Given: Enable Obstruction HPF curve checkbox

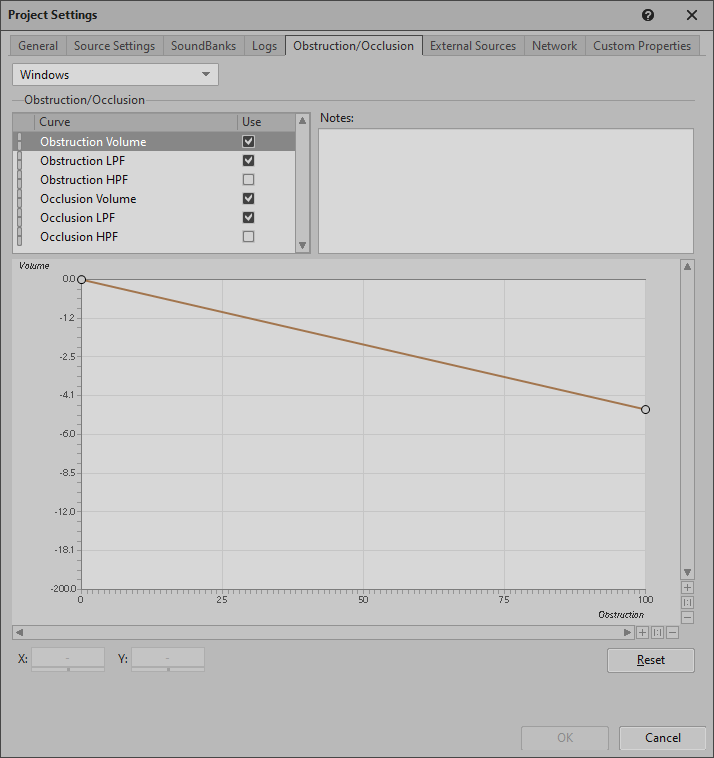Looking at the screenshot, I should click(x=248, y=180).
